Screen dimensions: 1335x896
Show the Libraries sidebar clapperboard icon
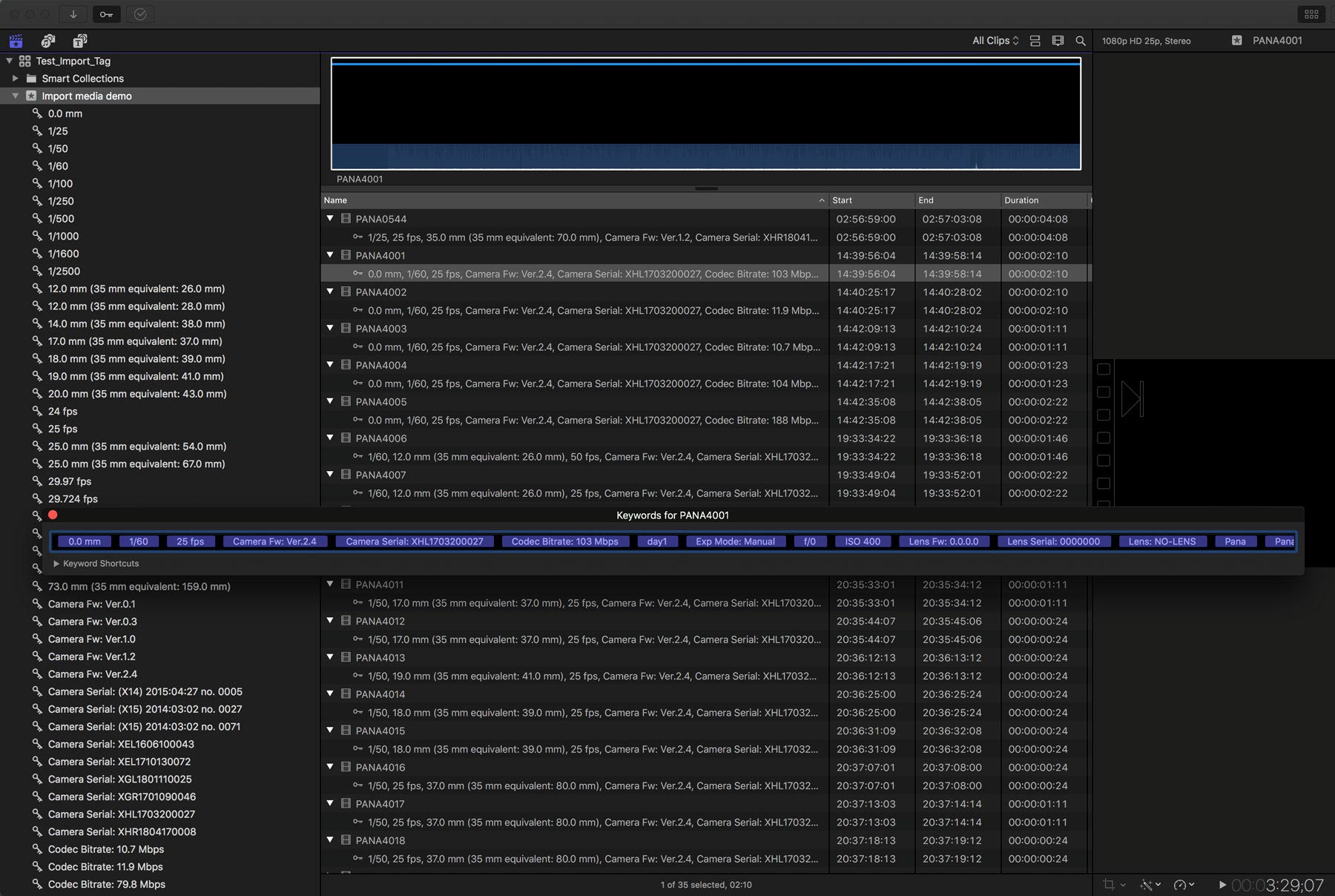(x=16, y=41)
